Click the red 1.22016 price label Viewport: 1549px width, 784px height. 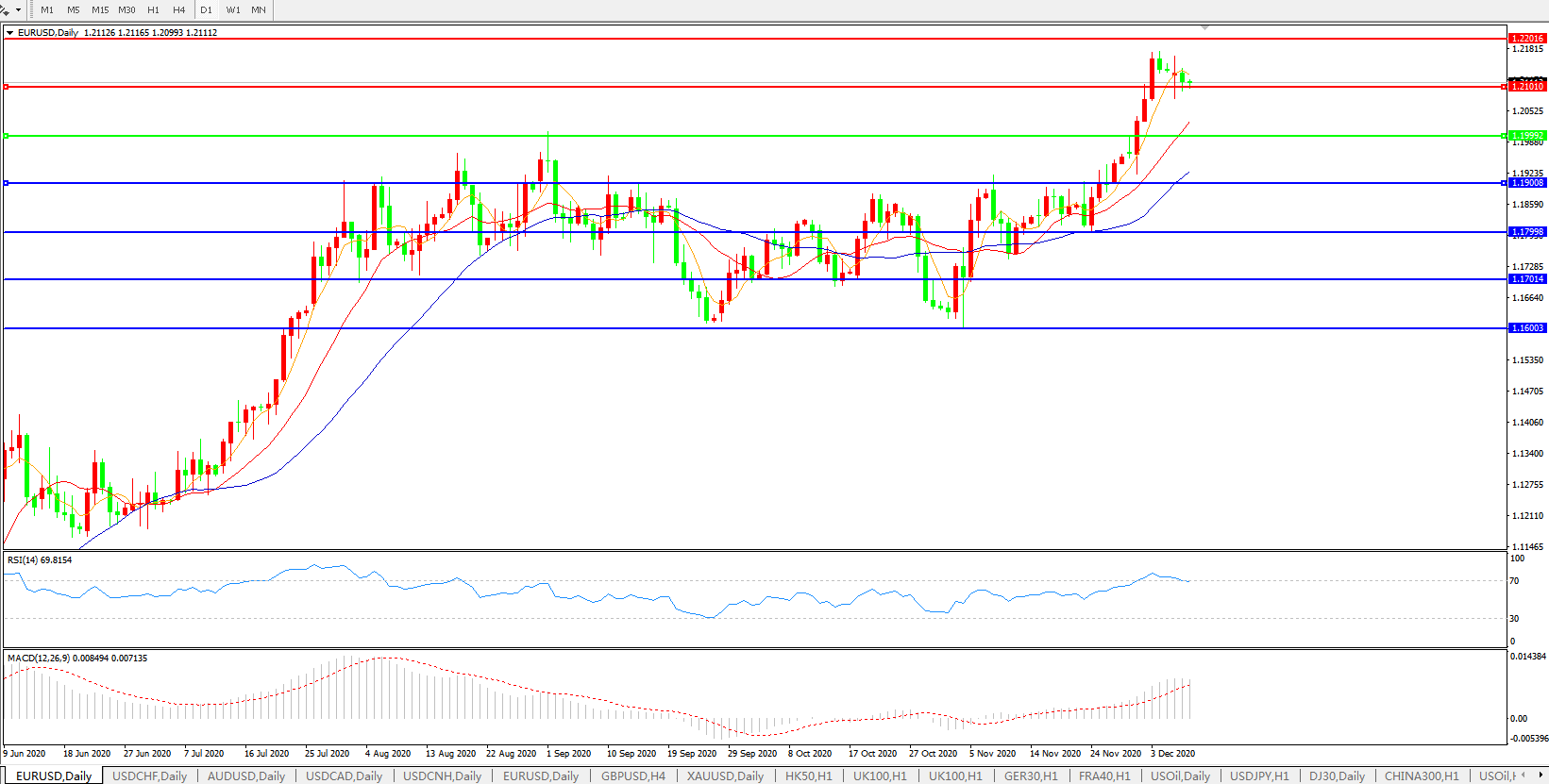pyautogui.click(x=1527, y=39)
